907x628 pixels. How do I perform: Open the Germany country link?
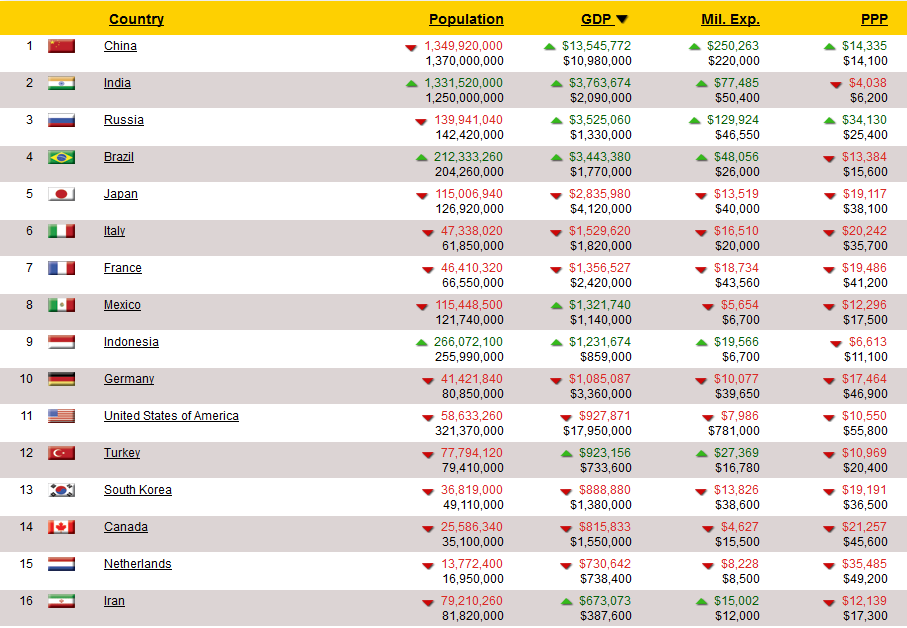pyautogui.click(x=129, y=379)
